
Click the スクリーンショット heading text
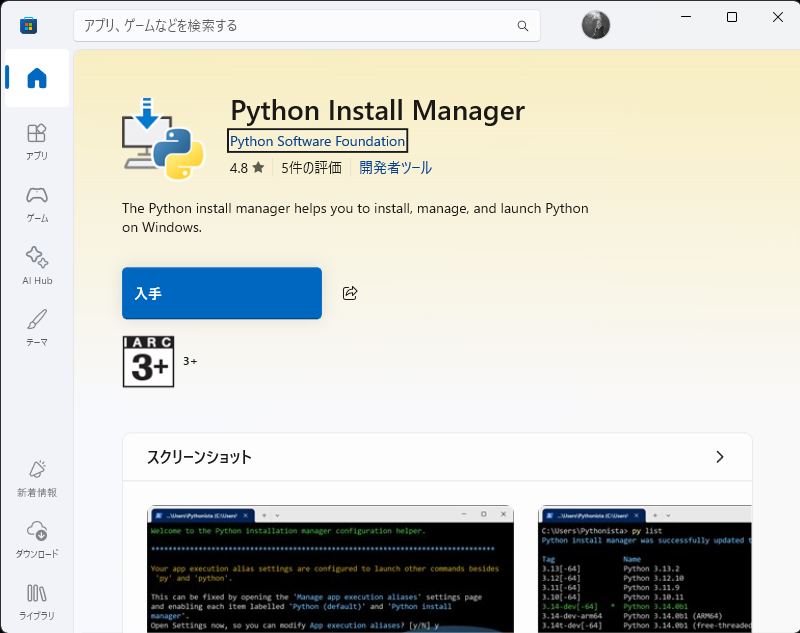(199, 457)
